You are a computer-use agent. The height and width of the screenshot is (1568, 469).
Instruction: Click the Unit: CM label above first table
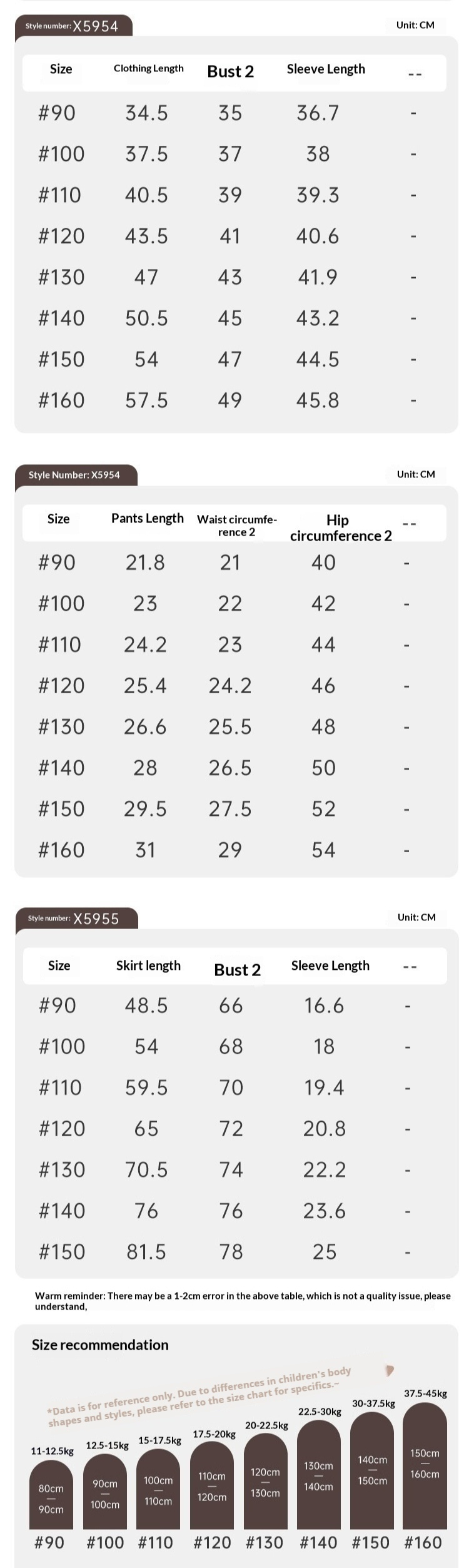415,25
